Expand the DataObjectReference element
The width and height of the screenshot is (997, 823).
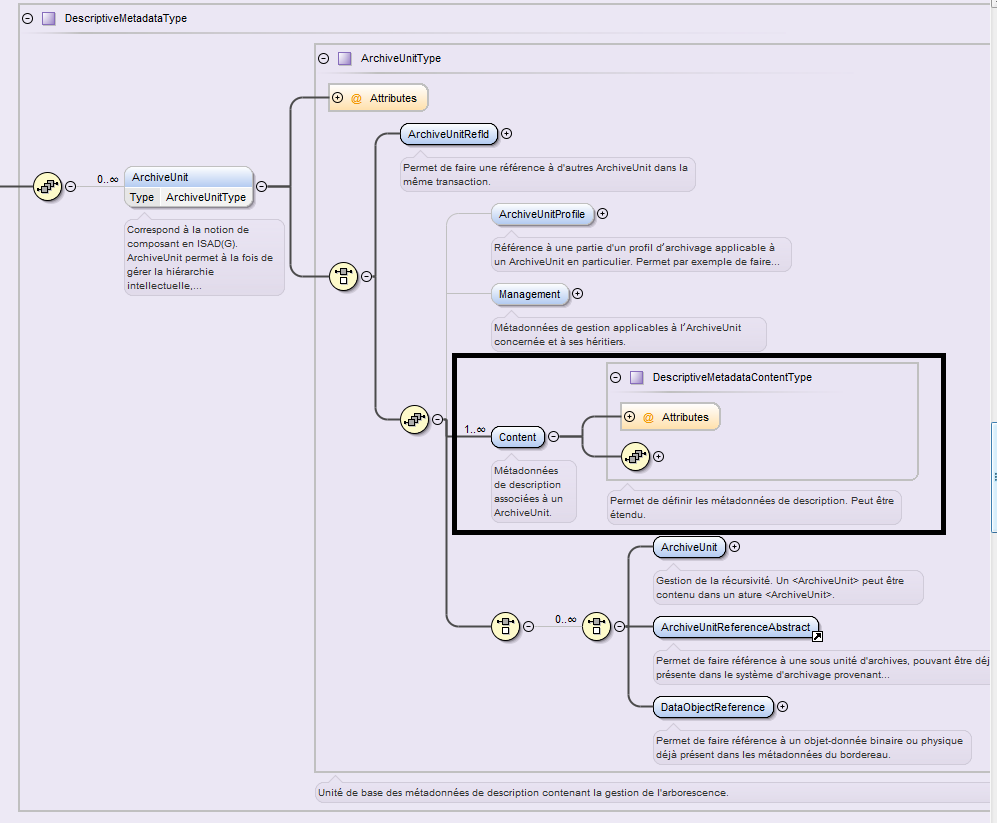point(782,707)
